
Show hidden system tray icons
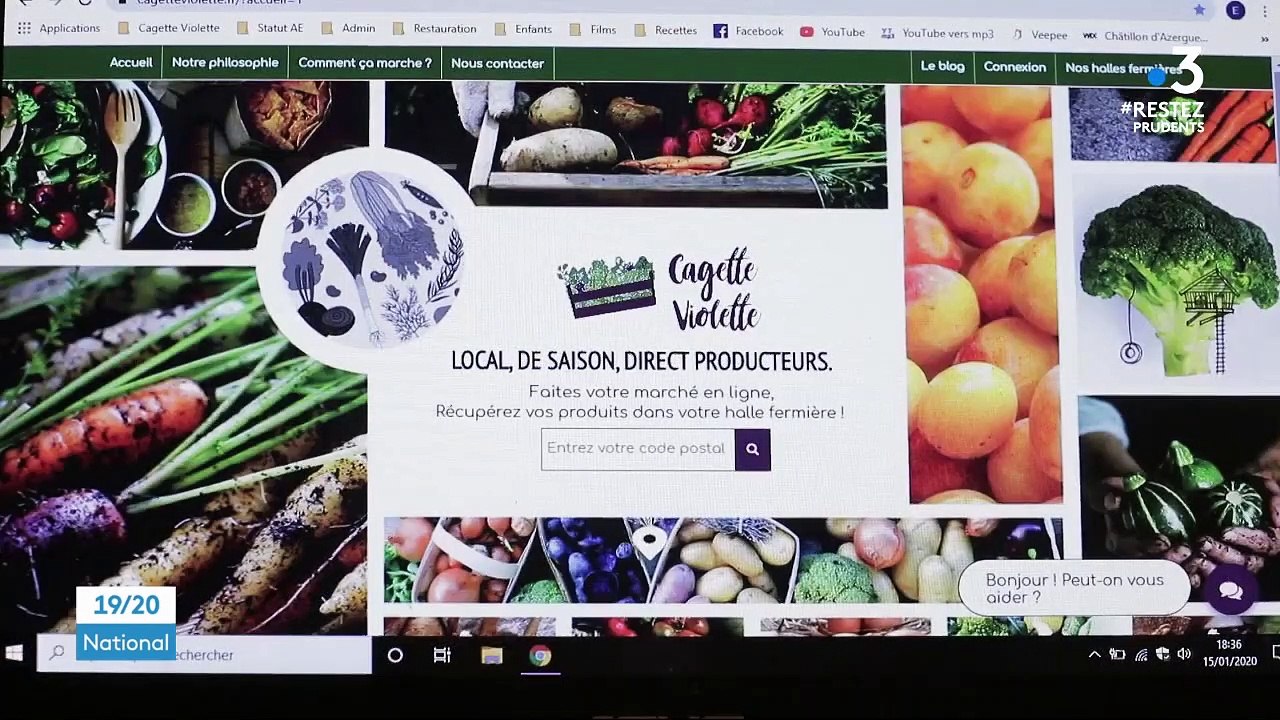tap(1094, 655)
